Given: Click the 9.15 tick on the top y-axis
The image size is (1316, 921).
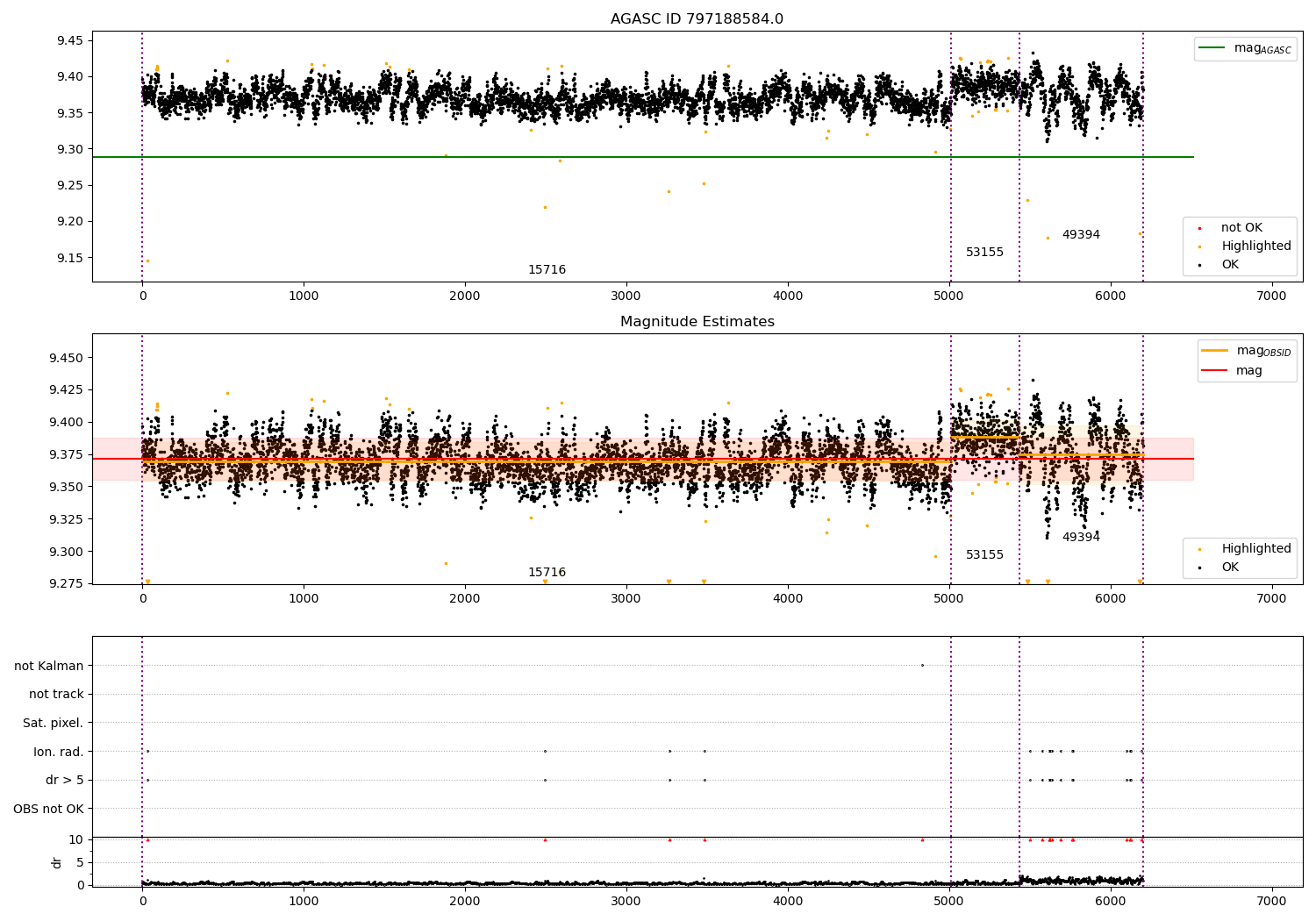Looking at the screenshot, I should pyautogui.click(x=70, y=258).
